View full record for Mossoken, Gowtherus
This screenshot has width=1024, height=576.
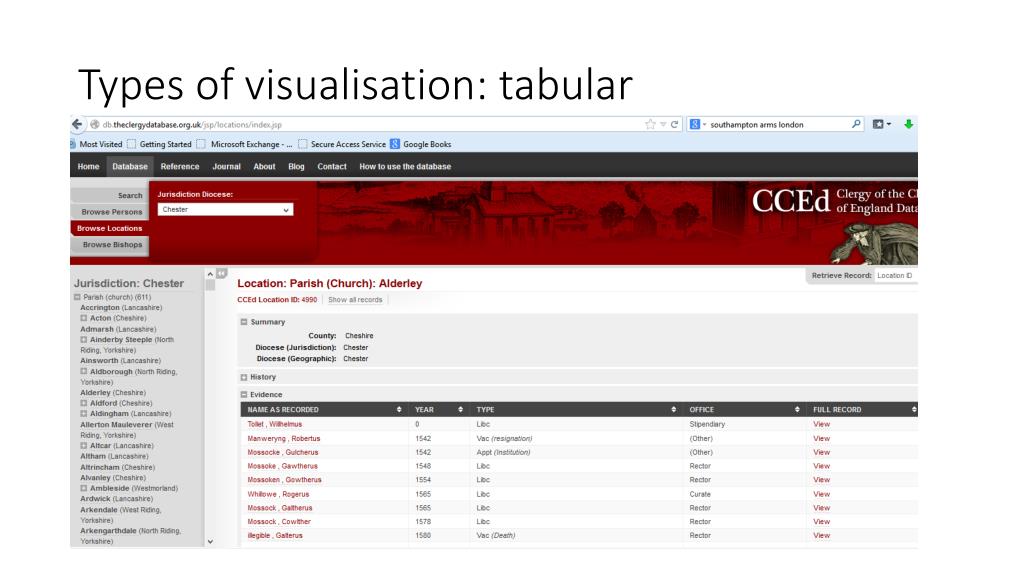(x=822, y=479)
